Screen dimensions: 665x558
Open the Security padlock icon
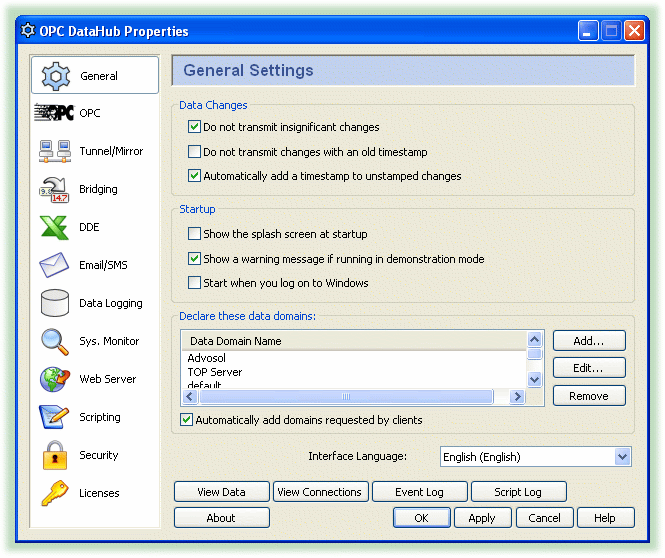tap(55, 455)
